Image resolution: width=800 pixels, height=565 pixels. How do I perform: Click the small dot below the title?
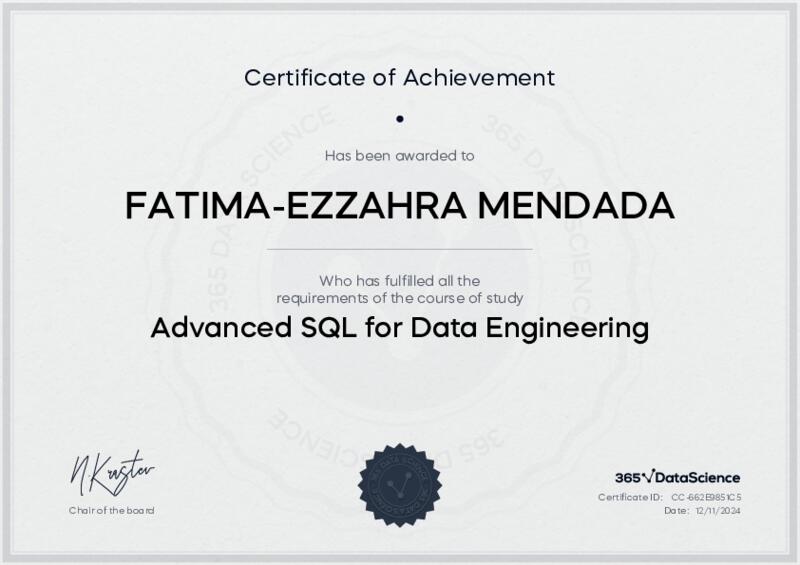click(x=400, y=118)
